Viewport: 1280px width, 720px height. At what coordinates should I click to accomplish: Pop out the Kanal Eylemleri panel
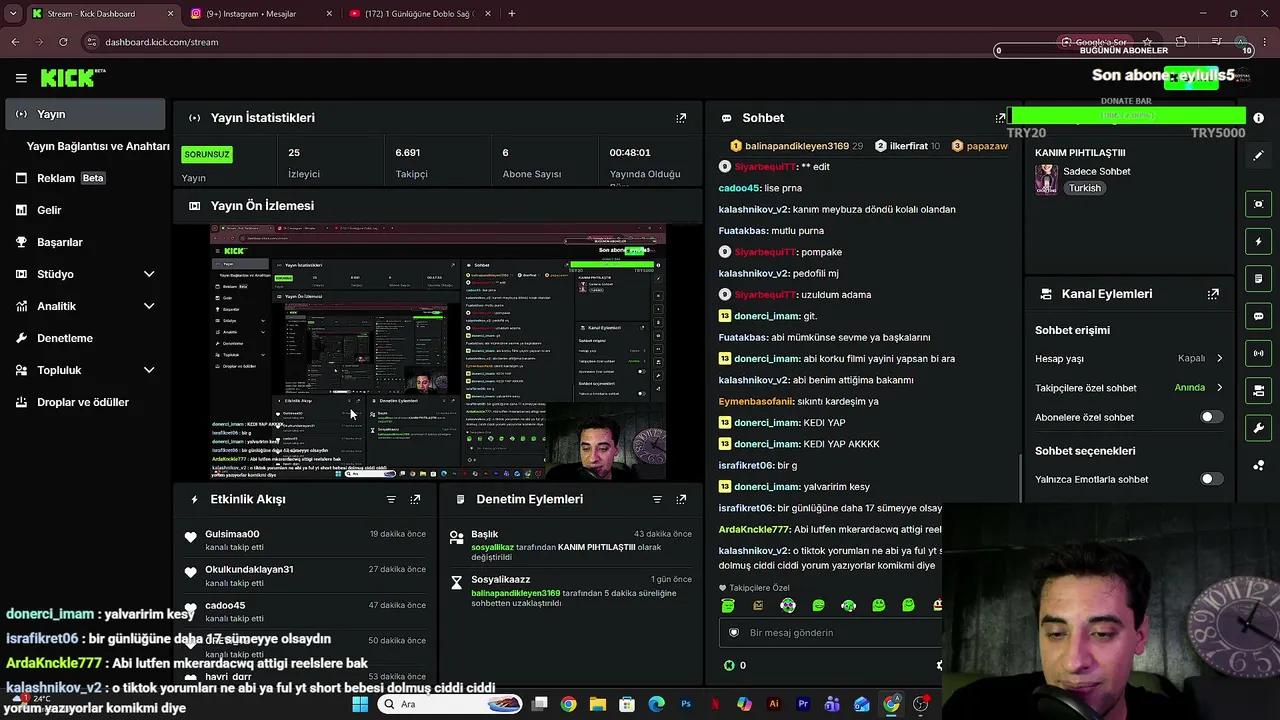(x=1213, y=294)
